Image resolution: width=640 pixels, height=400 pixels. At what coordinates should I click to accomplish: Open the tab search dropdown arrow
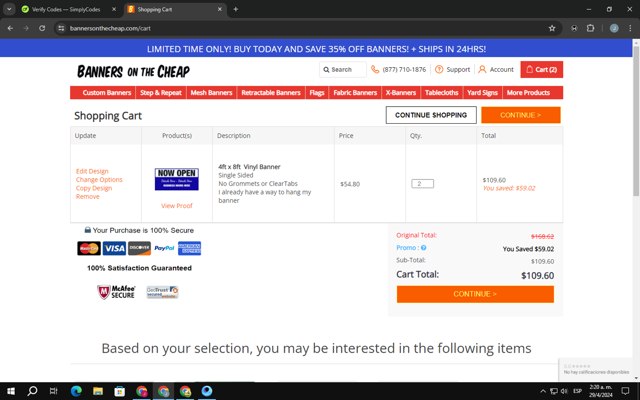click(9, 9)
